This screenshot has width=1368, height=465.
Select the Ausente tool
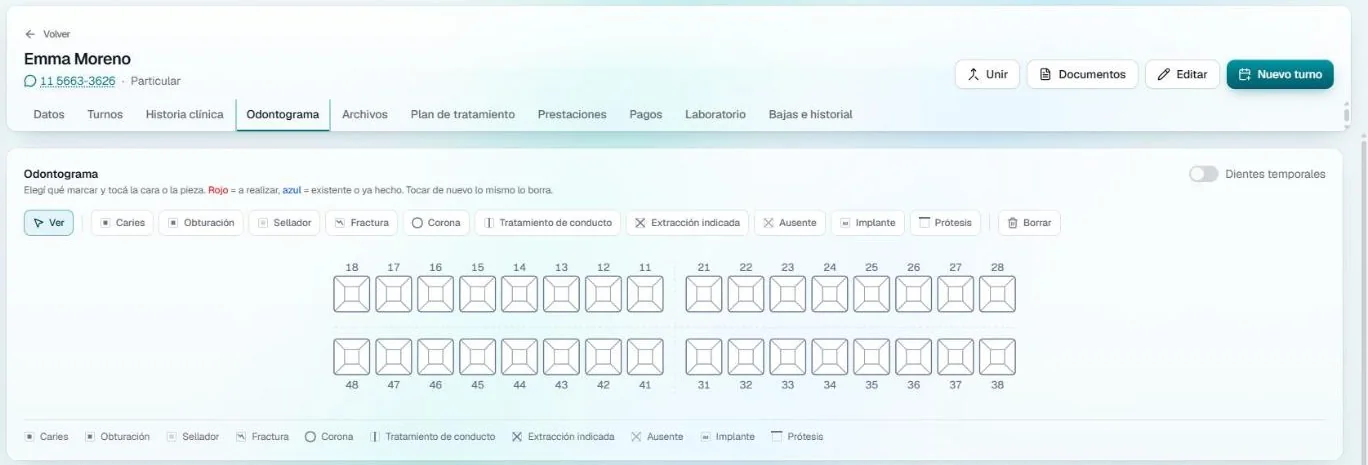pyautogui.click(x=790, y=223)
